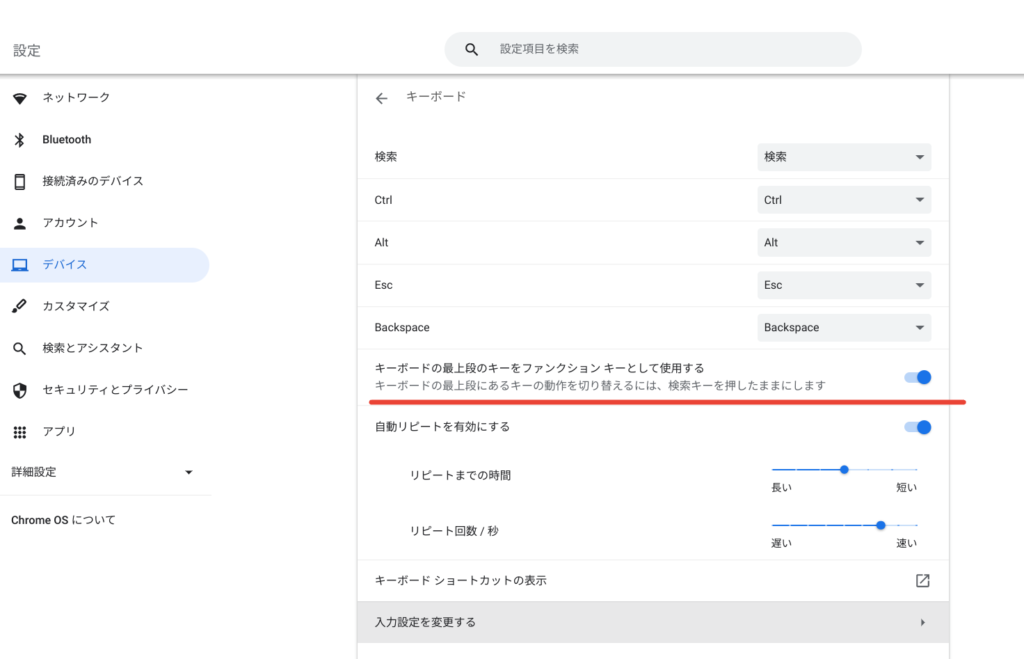Turn off 自動リピートを有効にする toggle
Viewport: 1024px width, 659px height.
[x=917, y=427]
